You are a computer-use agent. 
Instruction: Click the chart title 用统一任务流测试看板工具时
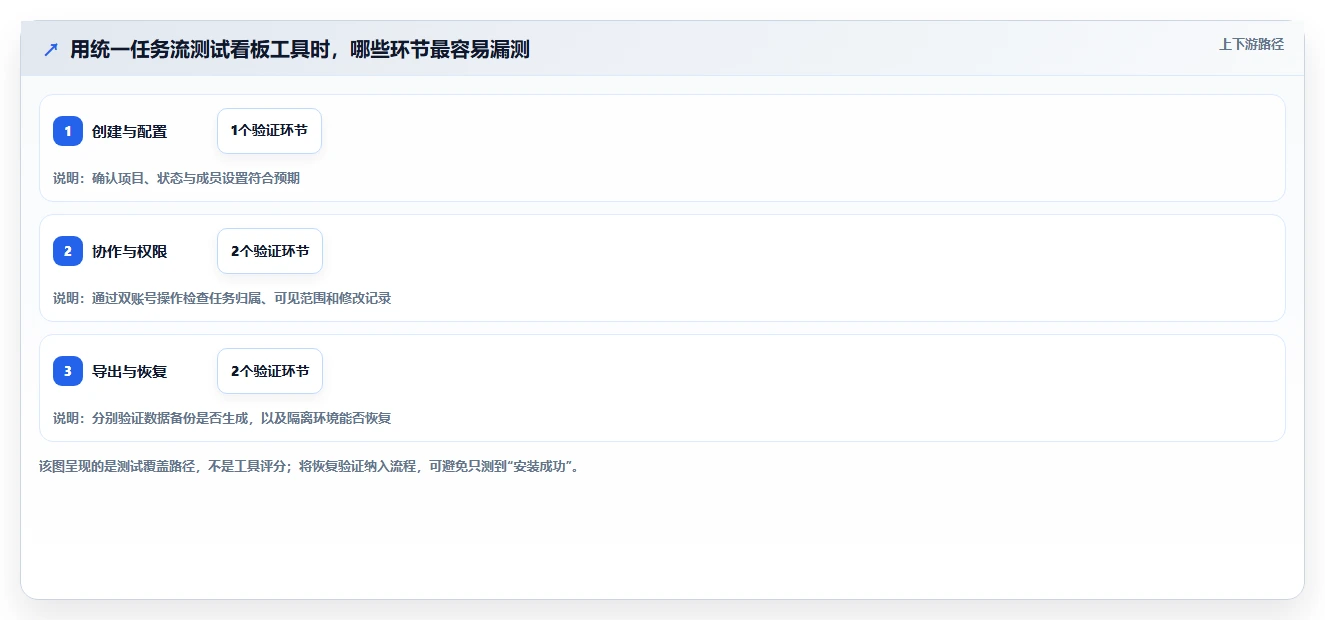click(x=300, y=50)
